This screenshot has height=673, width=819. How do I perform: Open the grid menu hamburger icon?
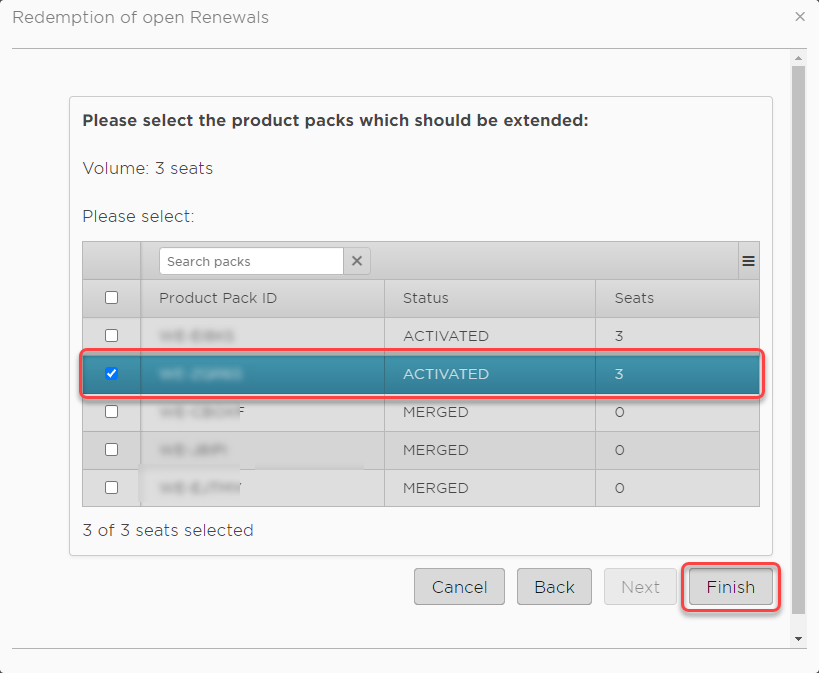point(748,261)
